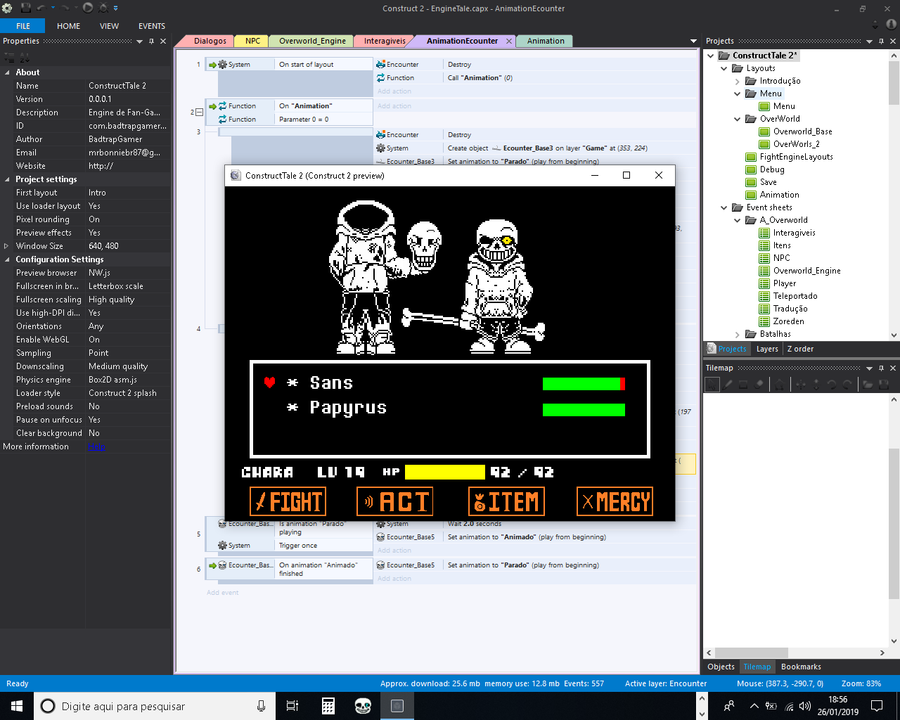Pin the Properties panel
900x720 pixels.
[152, 41]
